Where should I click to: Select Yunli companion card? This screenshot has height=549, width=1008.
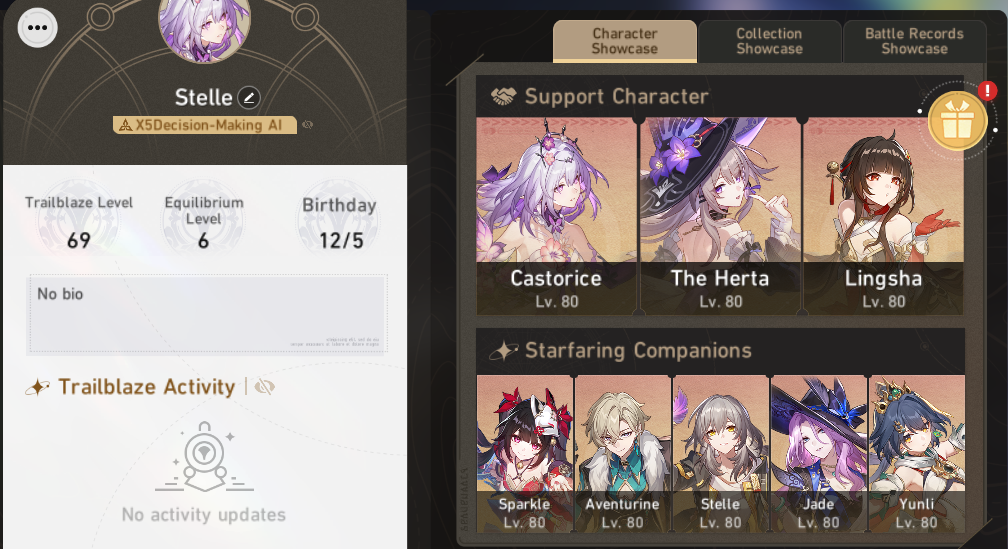click(x=917, y=454)
